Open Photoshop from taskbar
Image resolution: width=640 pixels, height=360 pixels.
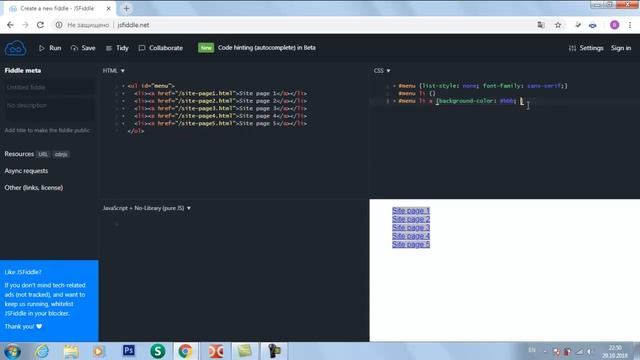pyautogui.click(x=129, y=351)
